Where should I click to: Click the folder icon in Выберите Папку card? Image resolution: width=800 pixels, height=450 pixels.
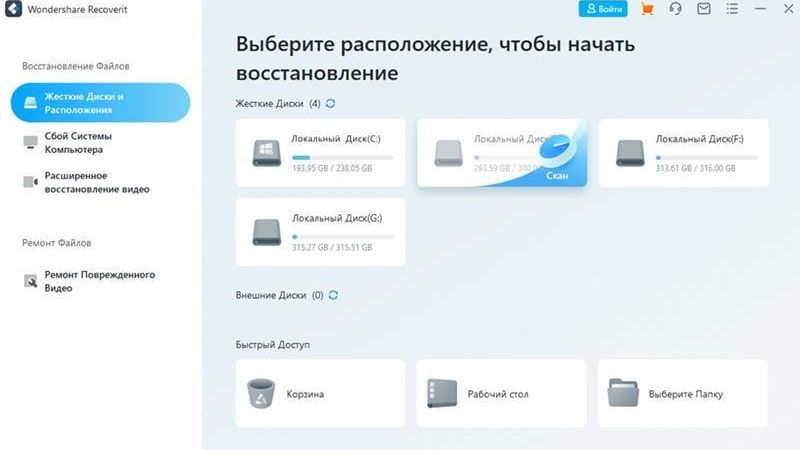coord(623,393)
